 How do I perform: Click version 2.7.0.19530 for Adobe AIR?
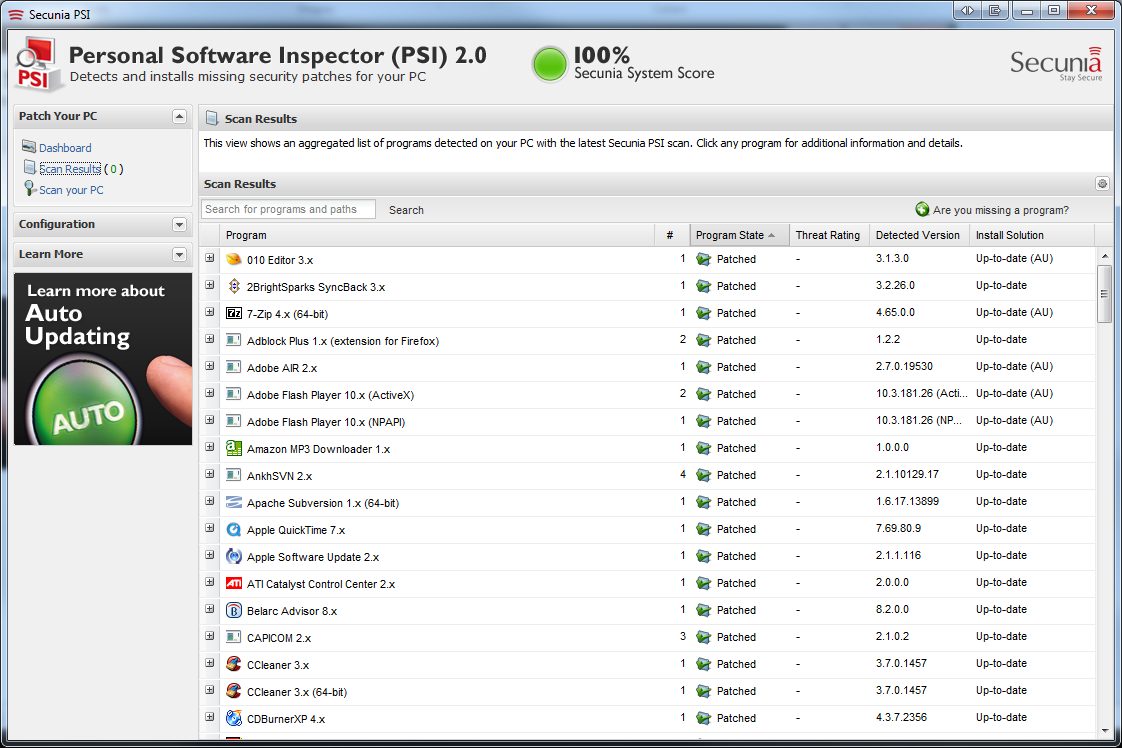tap(904, 366)
